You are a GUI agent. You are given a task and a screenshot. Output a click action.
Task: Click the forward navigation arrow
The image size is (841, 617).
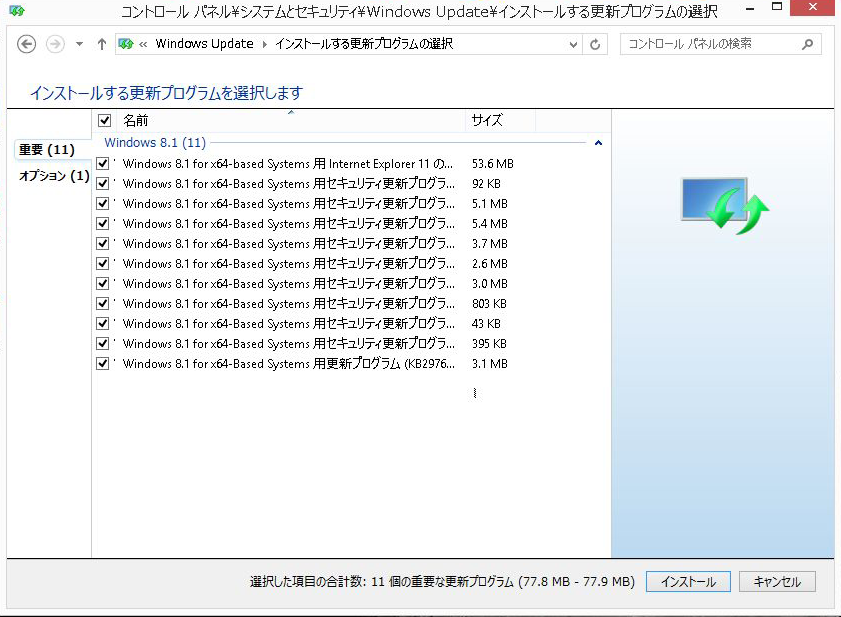pos(55,44)
